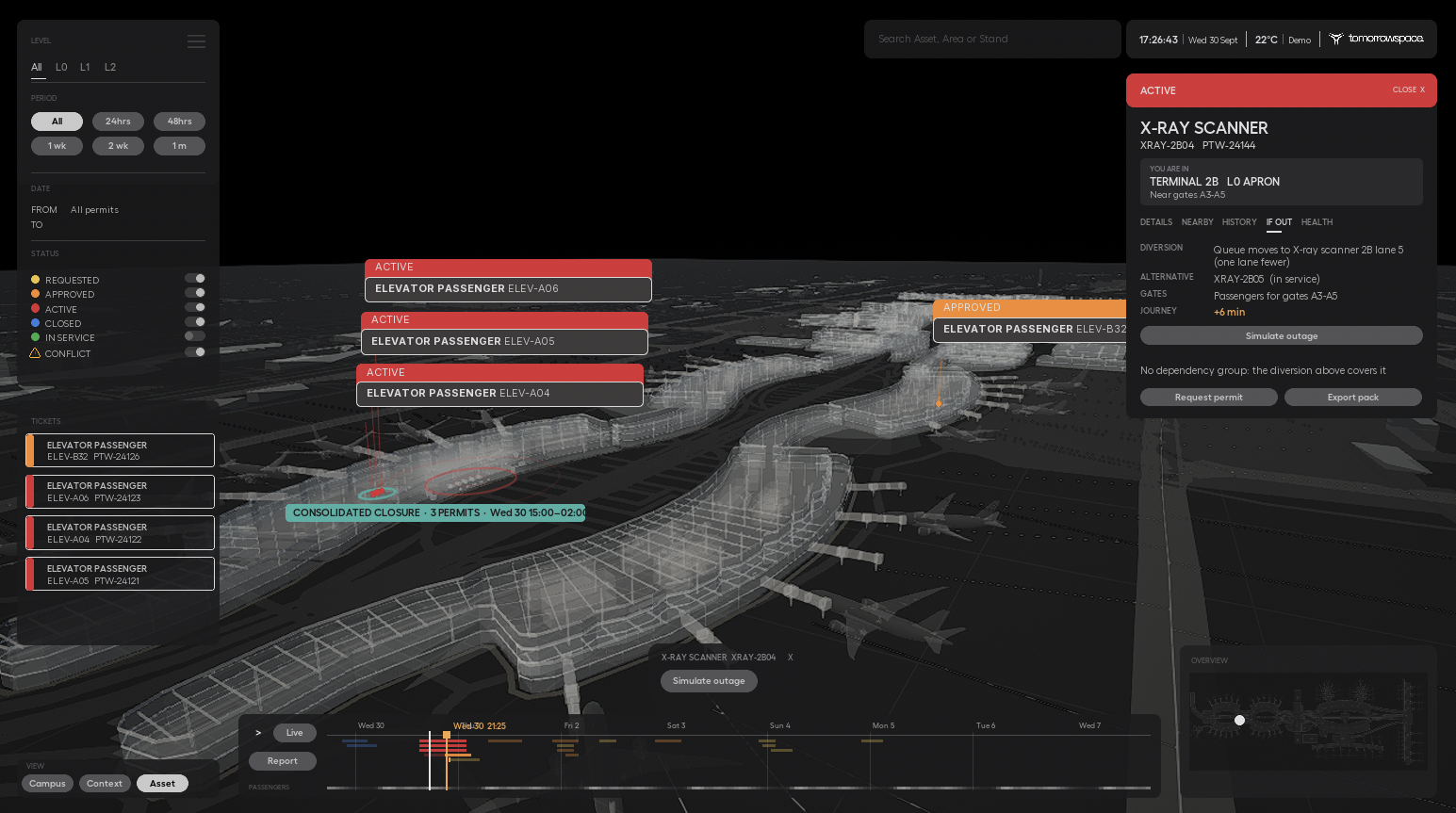This screenshot has height=813, width=1456.
Task: Switch to level L2
Action: pyautogui.click(x=110, y=68)
